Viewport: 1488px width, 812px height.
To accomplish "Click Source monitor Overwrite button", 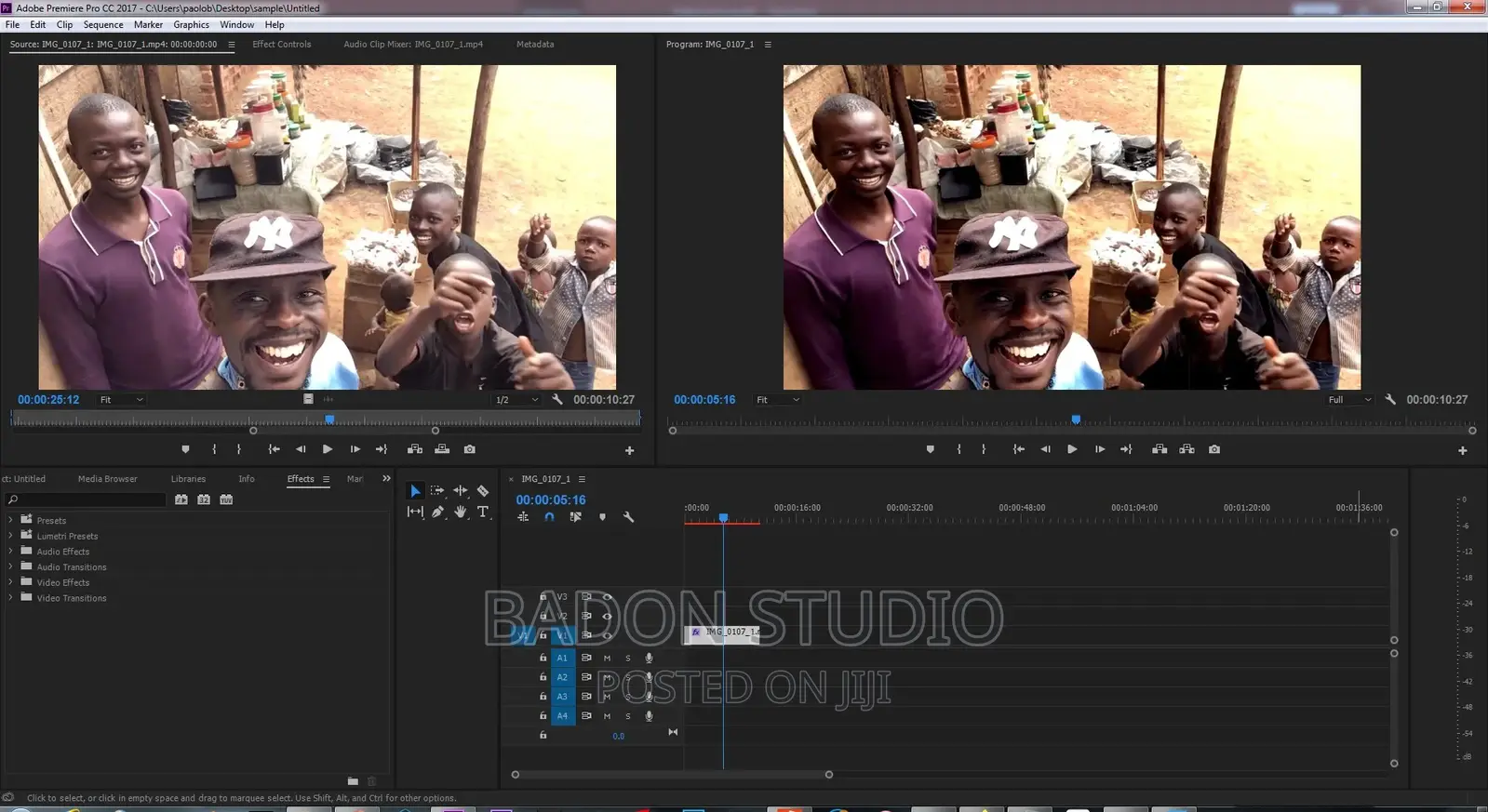I will 442,449.
